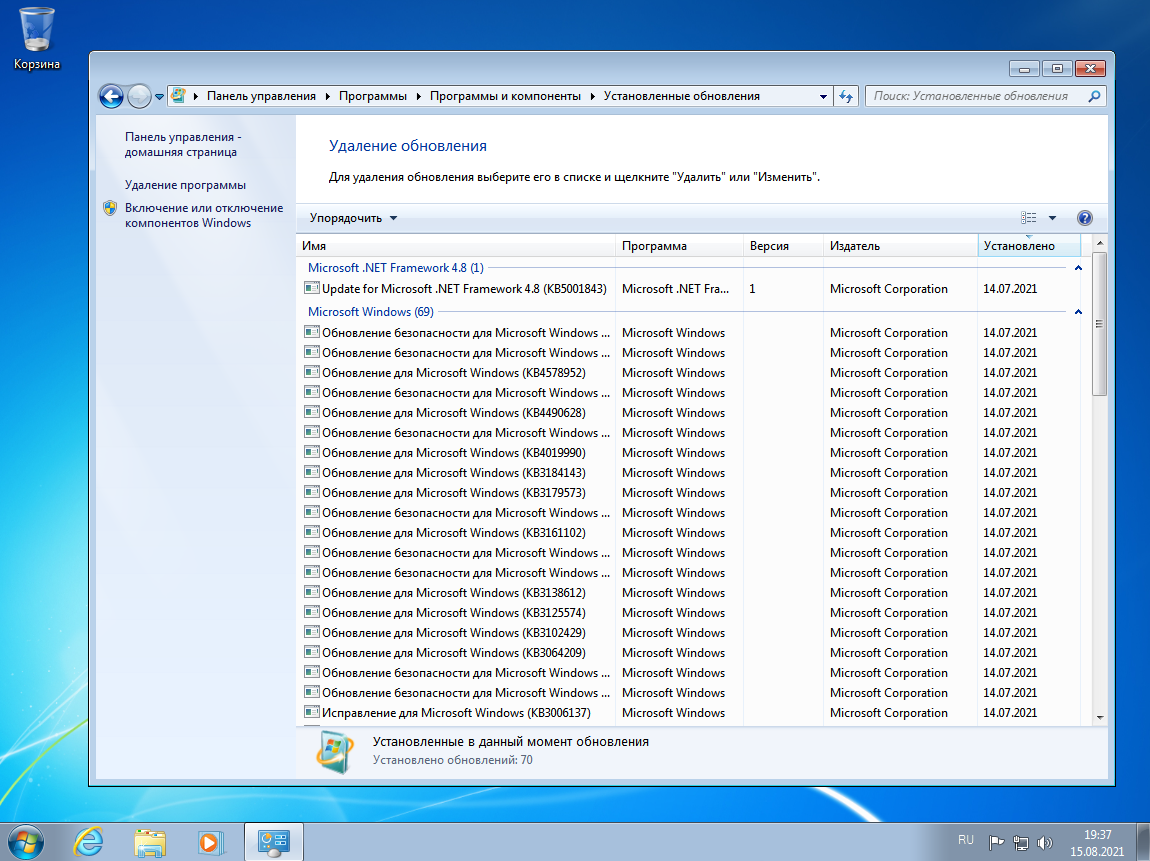
Task: Select update KB4019990
Action: [x=688, y=453]
